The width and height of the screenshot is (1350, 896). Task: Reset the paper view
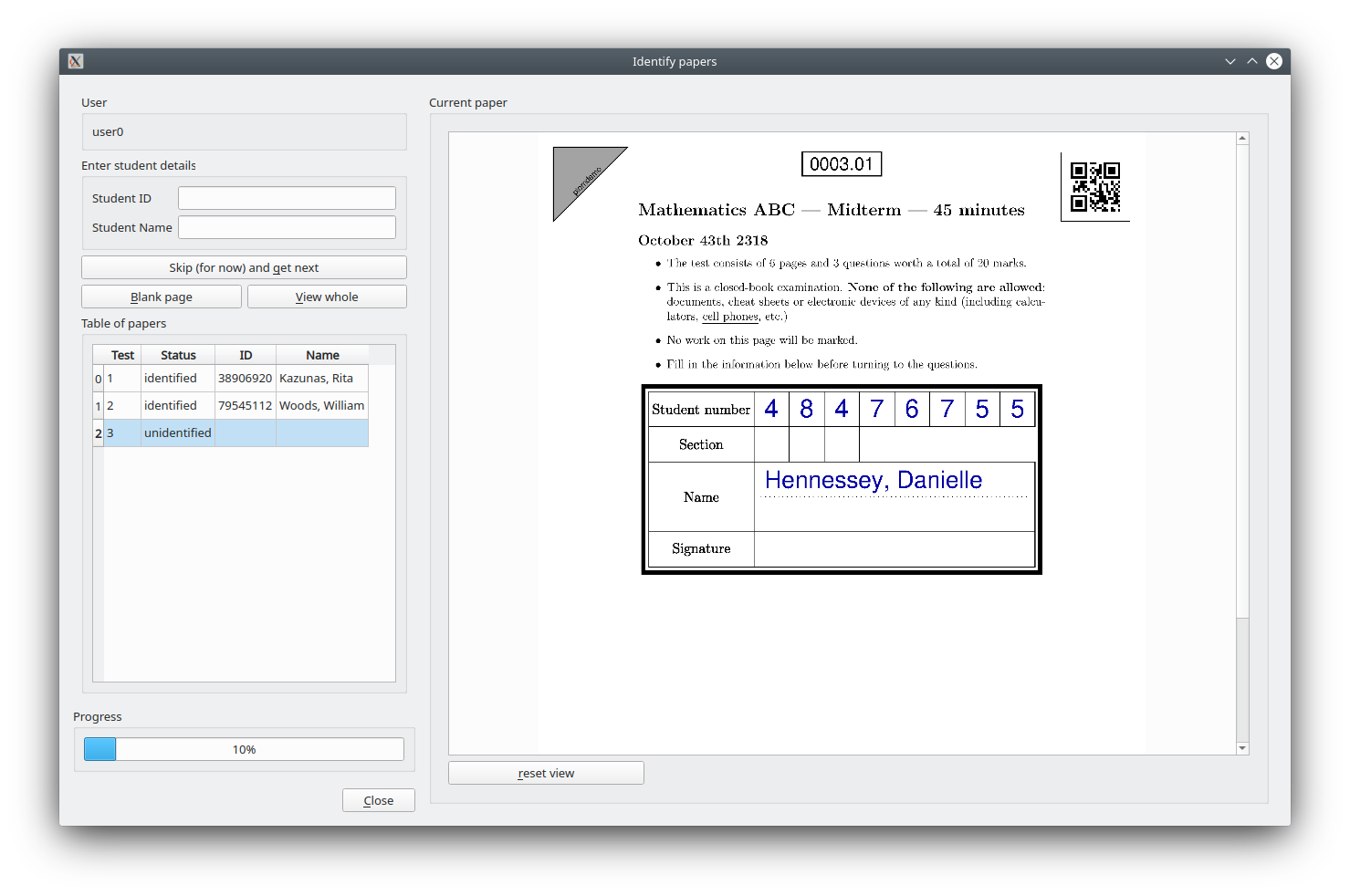[x=546, y=773]
